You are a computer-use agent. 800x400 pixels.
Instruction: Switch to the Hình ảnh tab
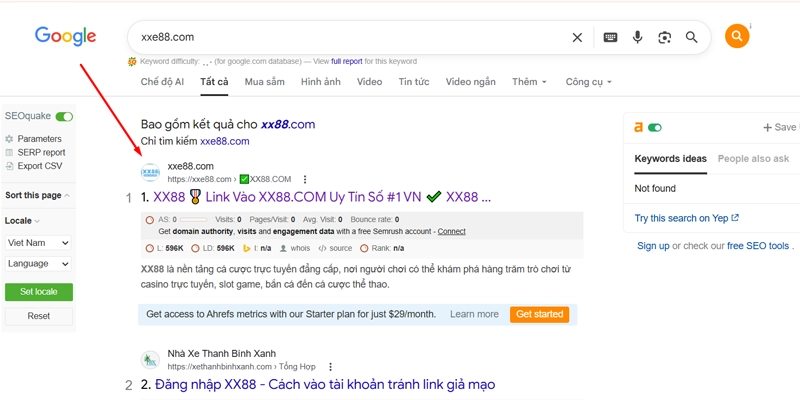tap(320, 82)
